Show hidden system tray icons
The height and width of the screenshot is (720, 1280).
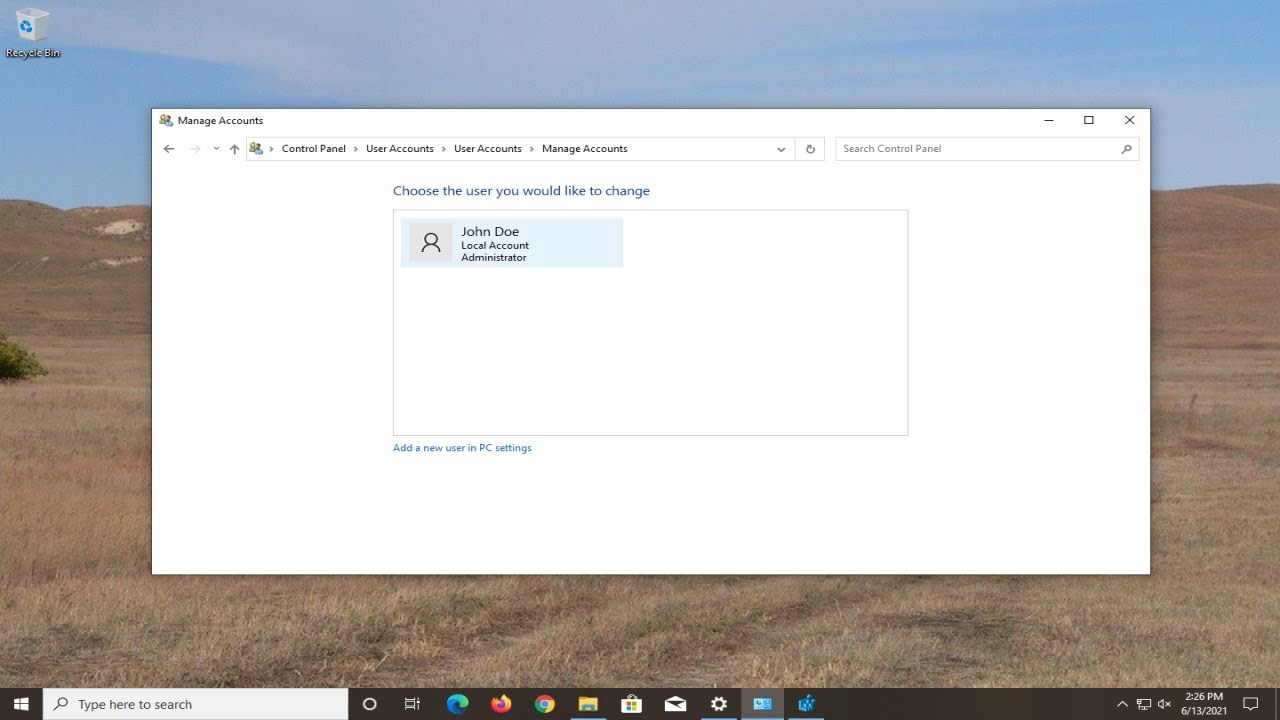1122,704
